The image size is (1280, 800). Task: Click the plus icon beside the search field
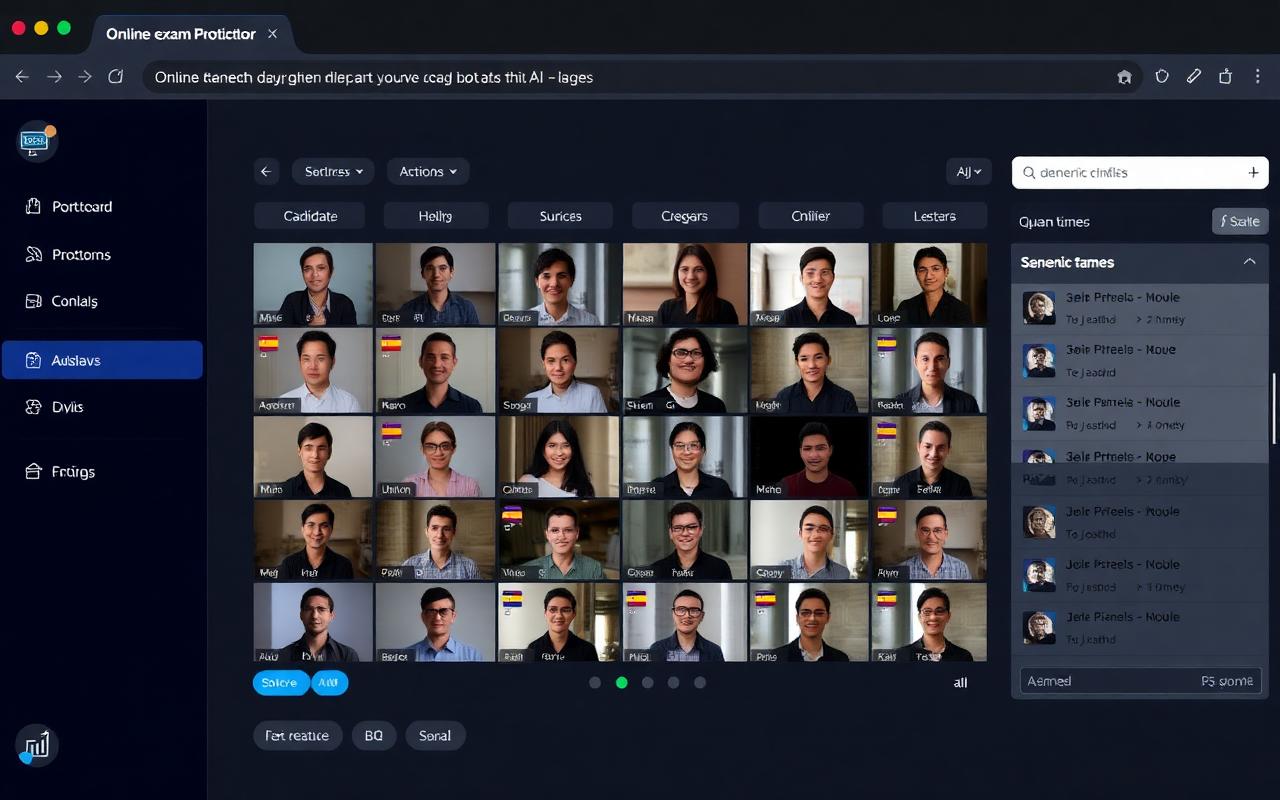pyautogui.click(x=1253, y=172)
